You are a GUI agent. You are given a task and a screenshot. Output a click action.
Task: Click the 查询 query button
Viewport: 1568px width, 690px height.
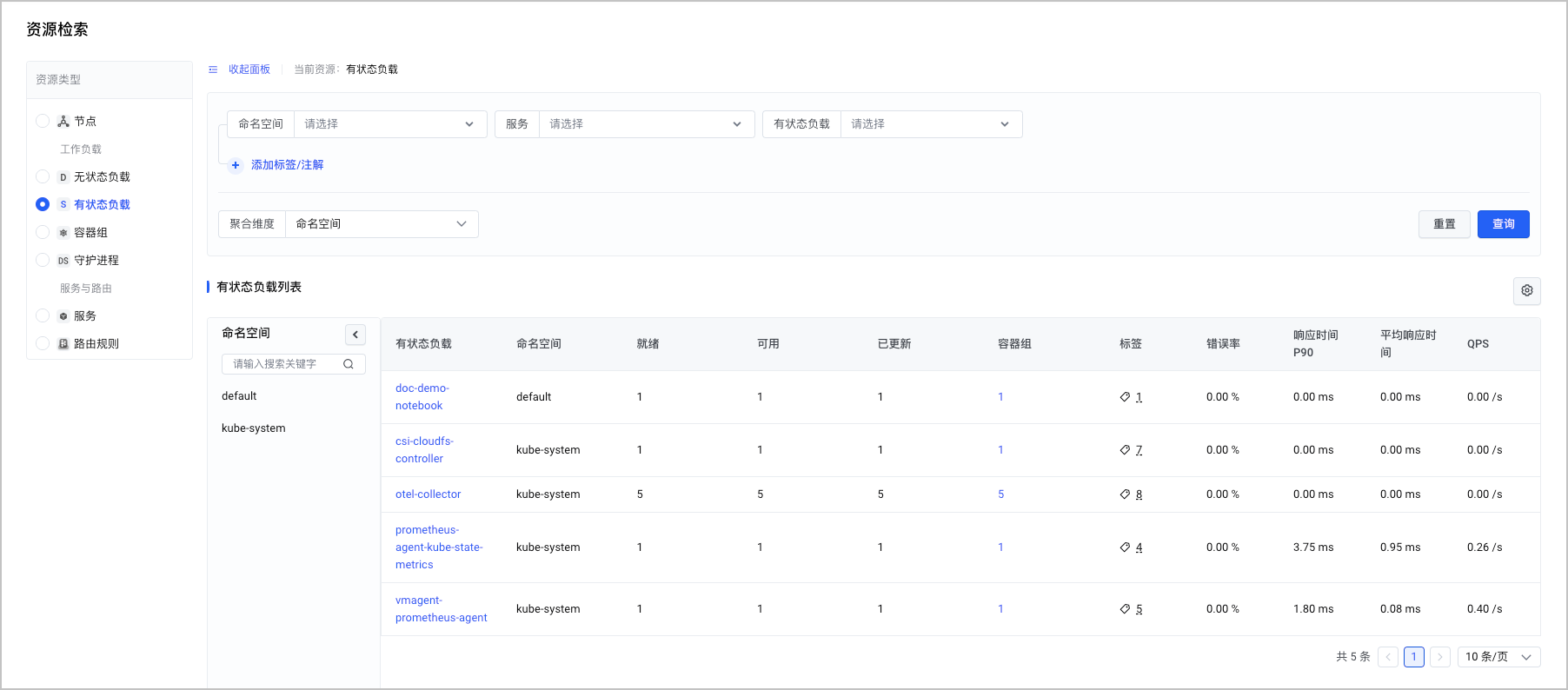1504,224
